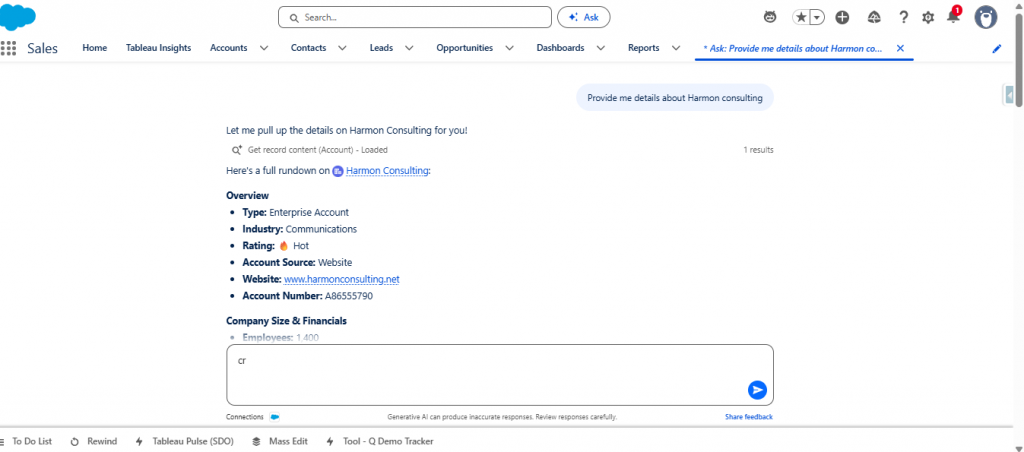The width and height of the screenshot is (1024, 452).
Task: Open the Accounts tab
Action: click(x=229, y=48)
